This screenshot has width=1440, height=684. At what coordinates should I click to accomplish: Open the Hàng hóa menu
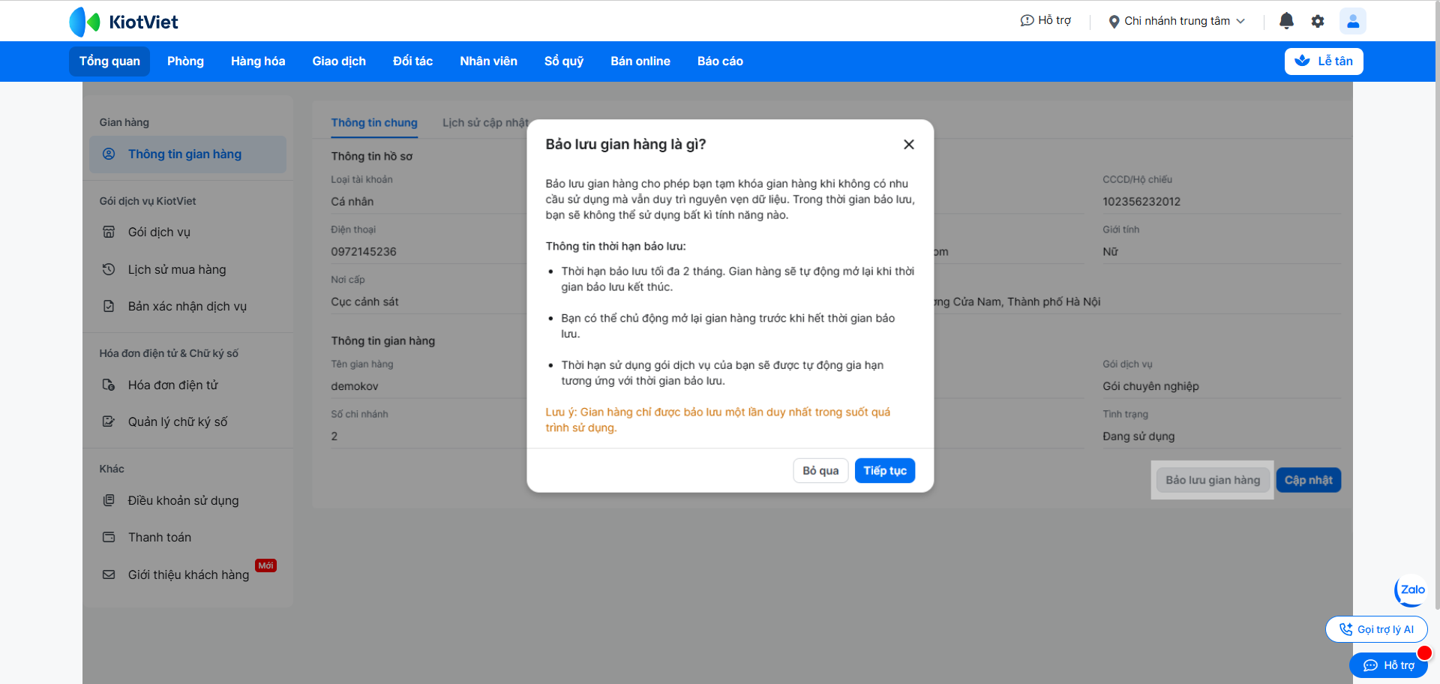(258, 61)
